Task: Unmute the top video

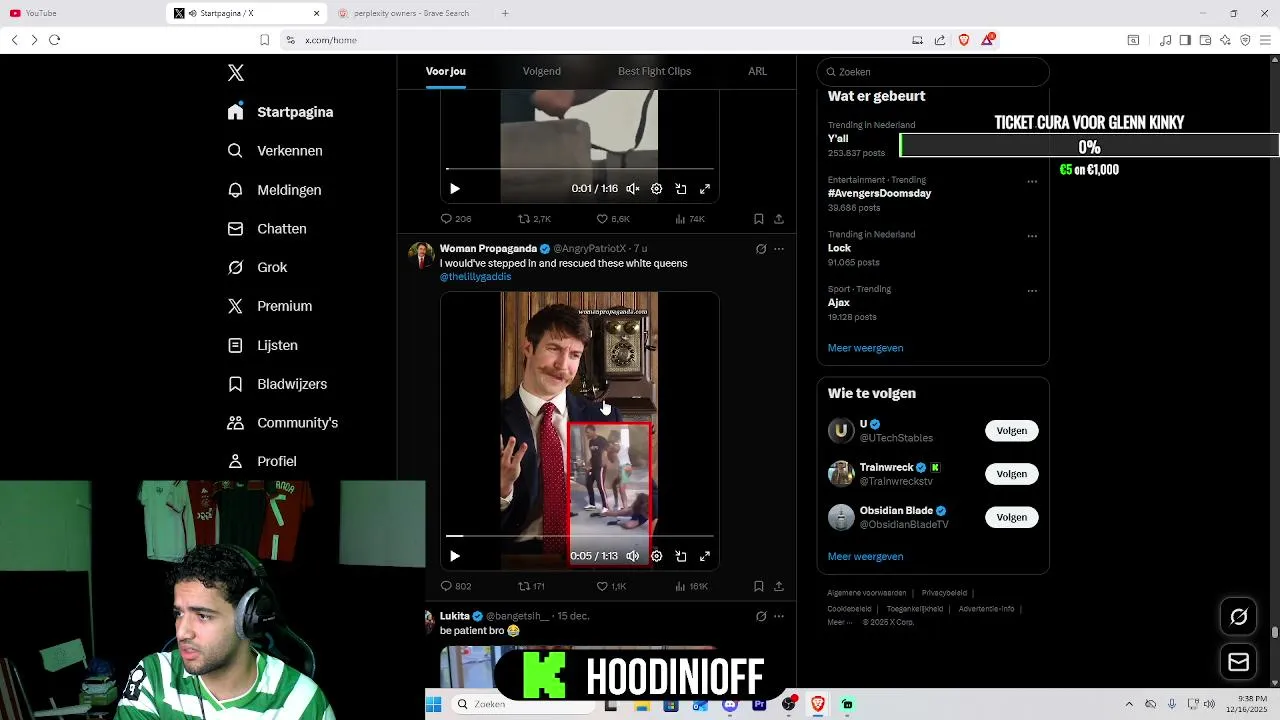Action: pyautogui.click(x=633, y=189)
